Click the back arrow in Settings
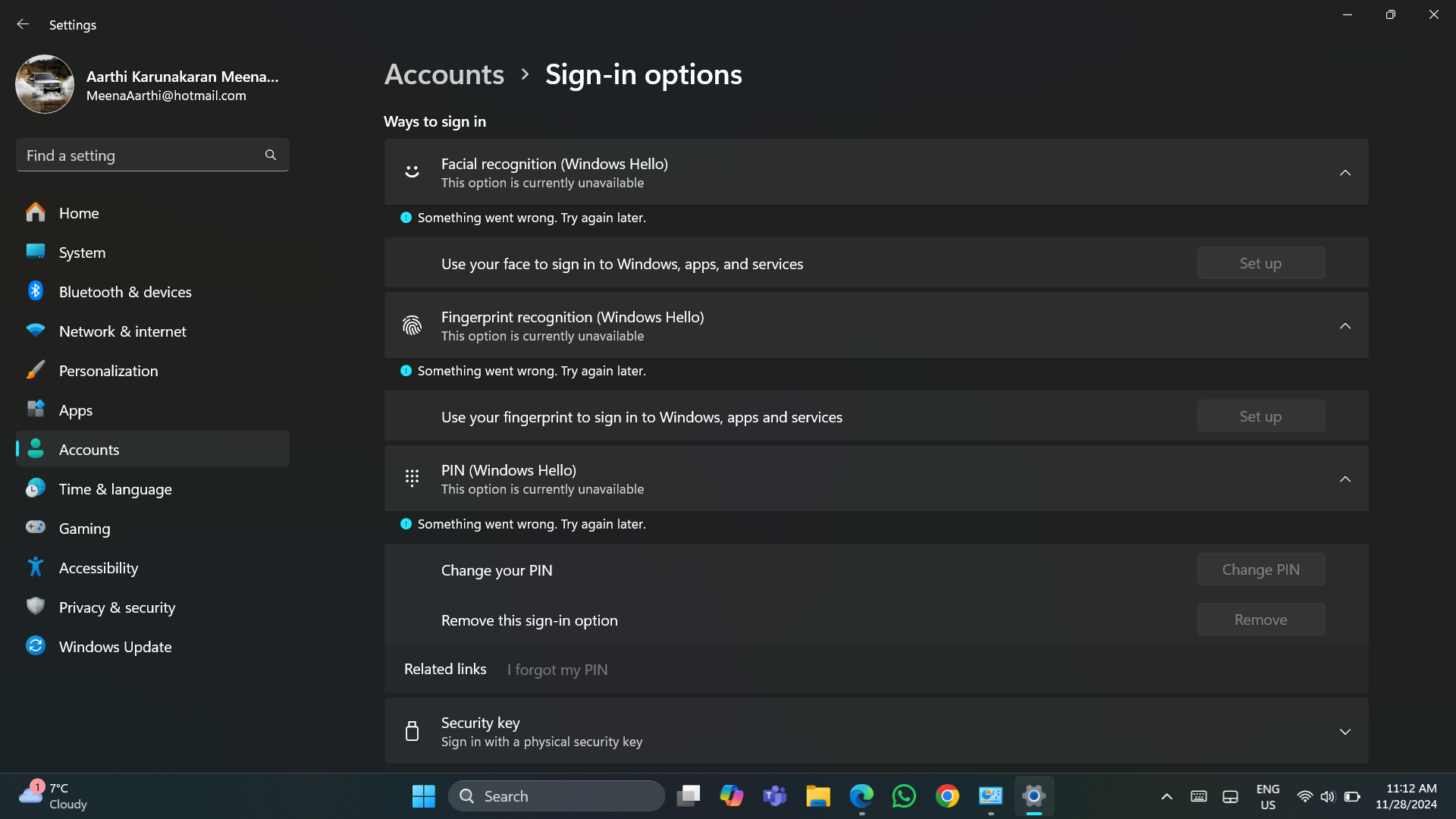1456x819 pixels. point(23,24)
